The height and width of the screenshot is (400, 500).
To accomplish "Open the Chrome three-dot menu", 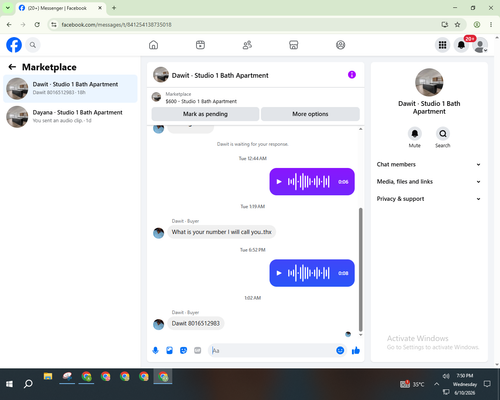I will 491,25.
